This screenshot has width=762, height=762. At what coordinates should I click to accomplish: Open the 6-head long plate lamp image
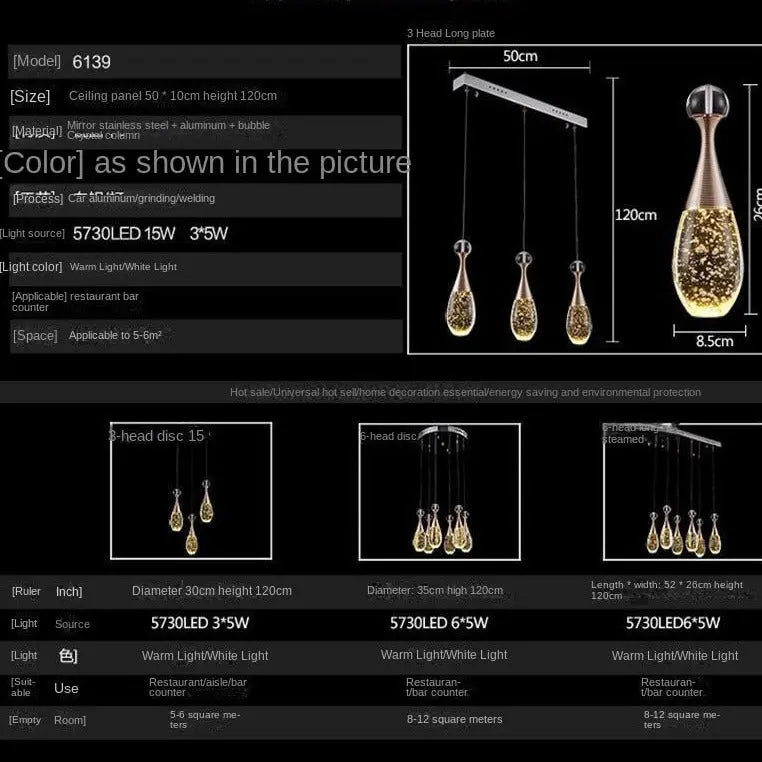pos(682,491)
